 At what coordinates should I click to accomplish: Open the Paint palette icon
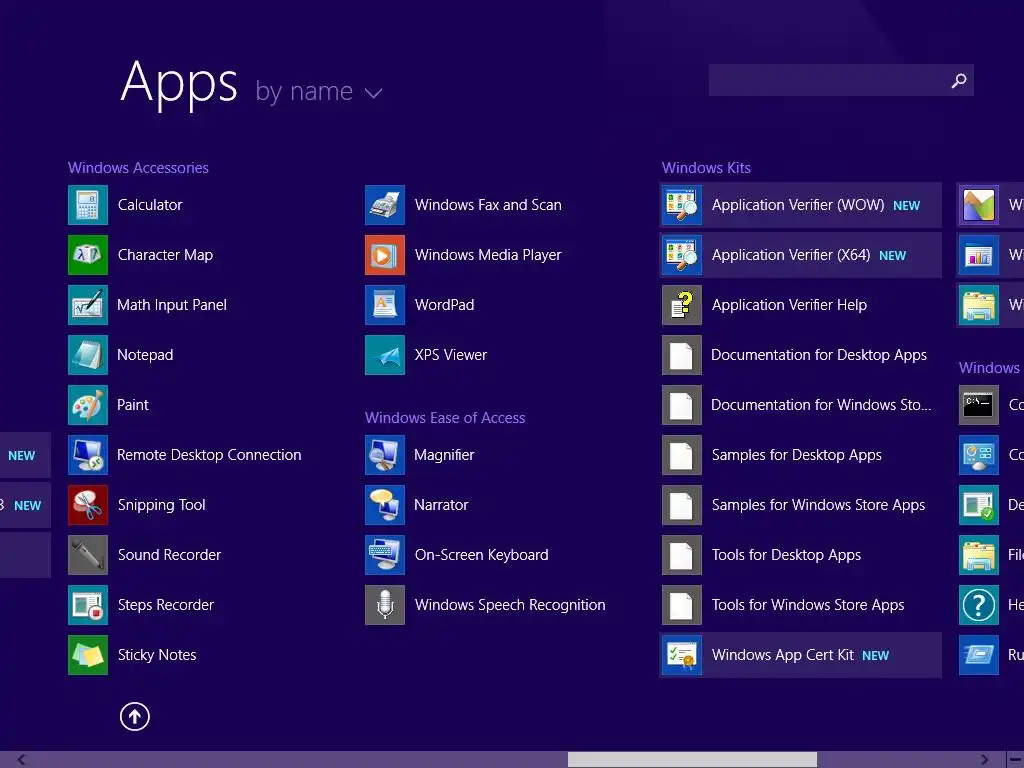(88, 405)
